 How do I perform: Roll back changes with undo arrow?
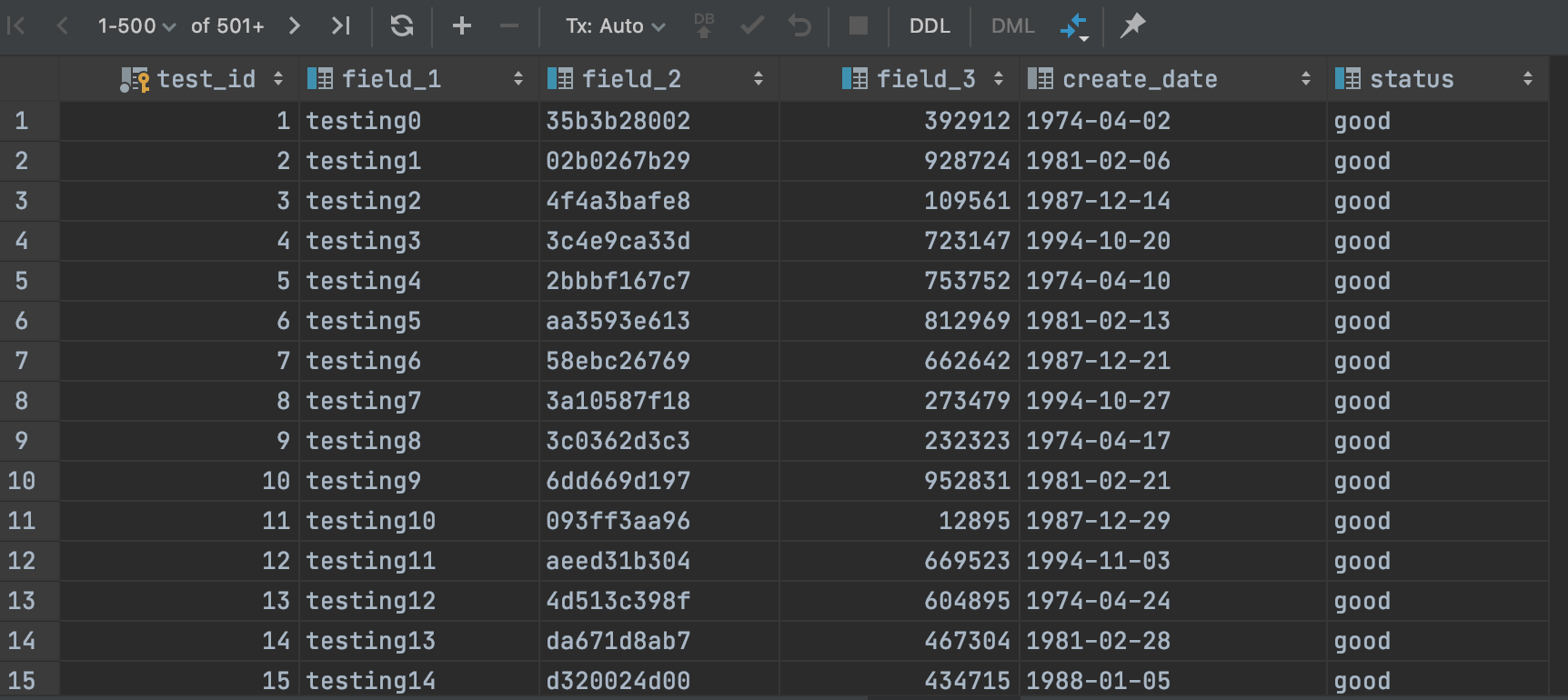pos(799,25)
